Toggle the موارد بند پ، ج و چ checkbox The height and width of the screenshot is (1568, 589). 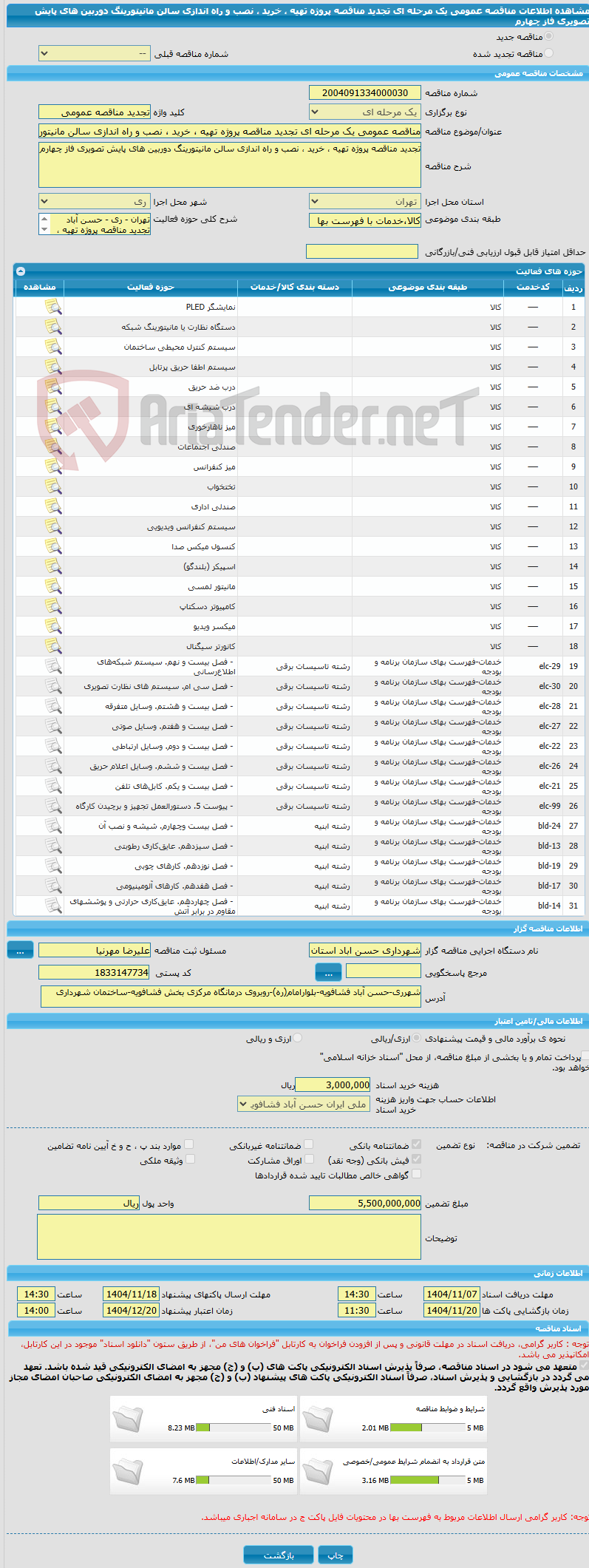click(x=189, y=1144)
